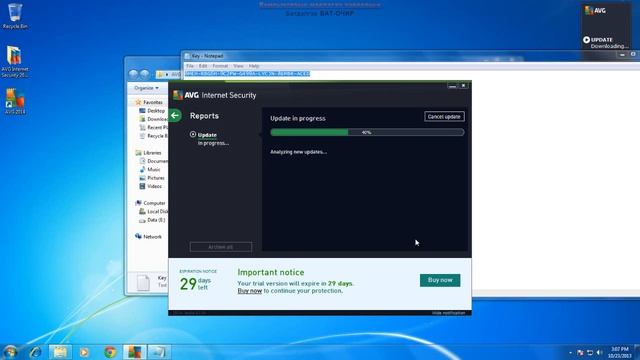Select Music library in Explorer sidebar
This screenshot has width=640, height=360.
tap(150, 169)
